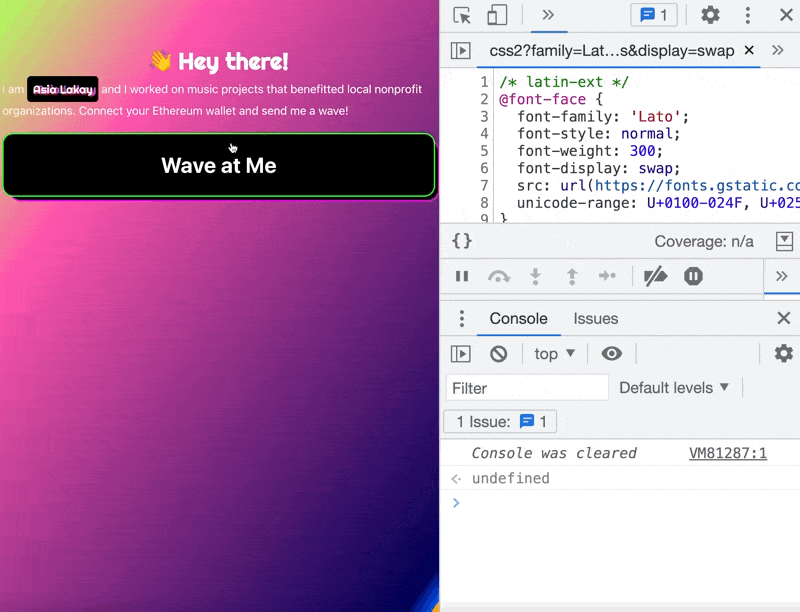Toggle deactivate breakpoints
Viewport: 800px width, 612px height.
pos(655,277)
